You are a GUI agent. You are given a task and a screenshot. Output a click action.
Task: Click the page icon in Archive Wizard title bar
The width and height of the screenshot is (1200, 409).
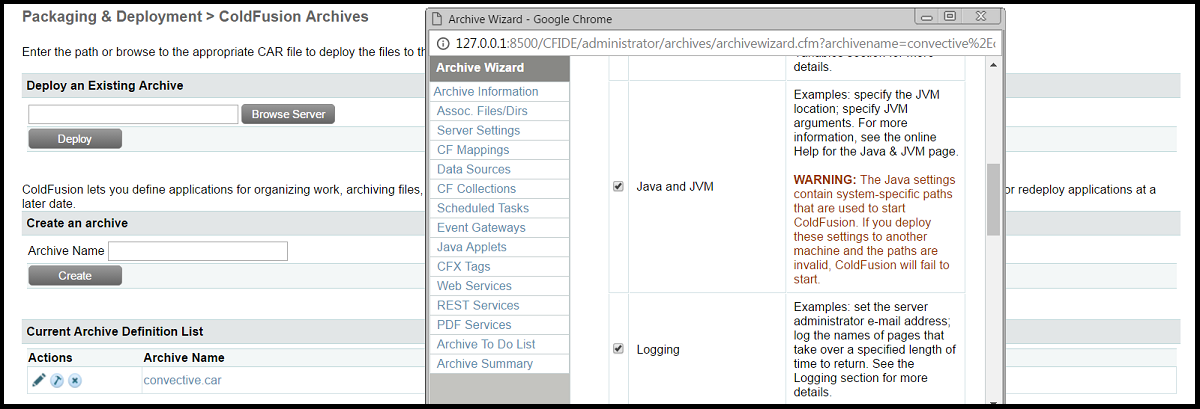437,19
